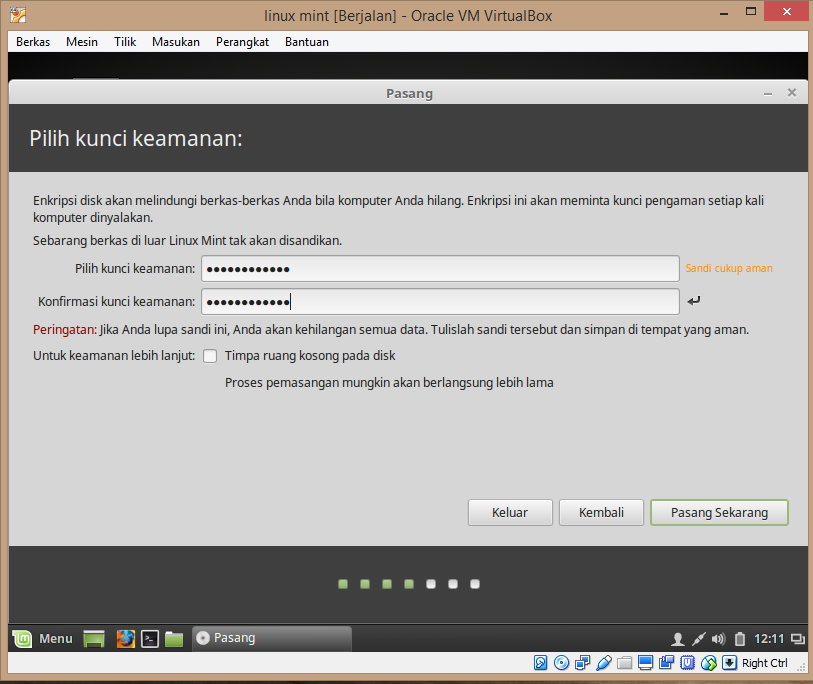Open the 'Mesin' menu

click(x=81, y=41)
